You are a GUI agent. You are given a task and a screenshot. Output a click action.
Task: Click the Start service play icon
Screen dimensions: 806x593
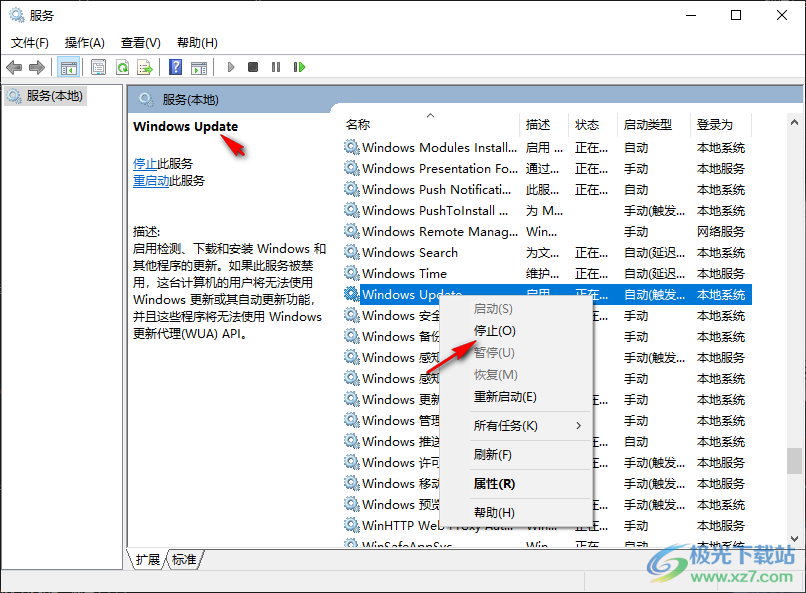click(231, 67)
